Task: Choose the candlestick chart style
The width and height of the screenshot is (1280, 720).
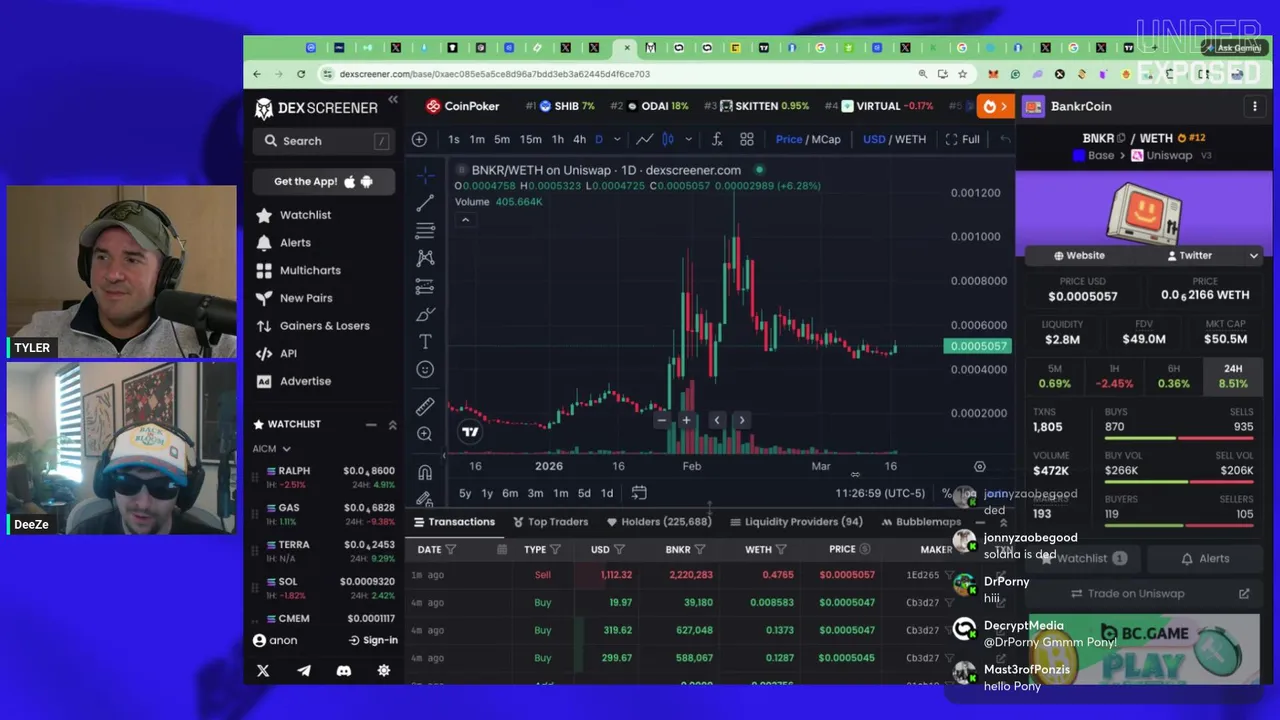Action: pos(668,139)
